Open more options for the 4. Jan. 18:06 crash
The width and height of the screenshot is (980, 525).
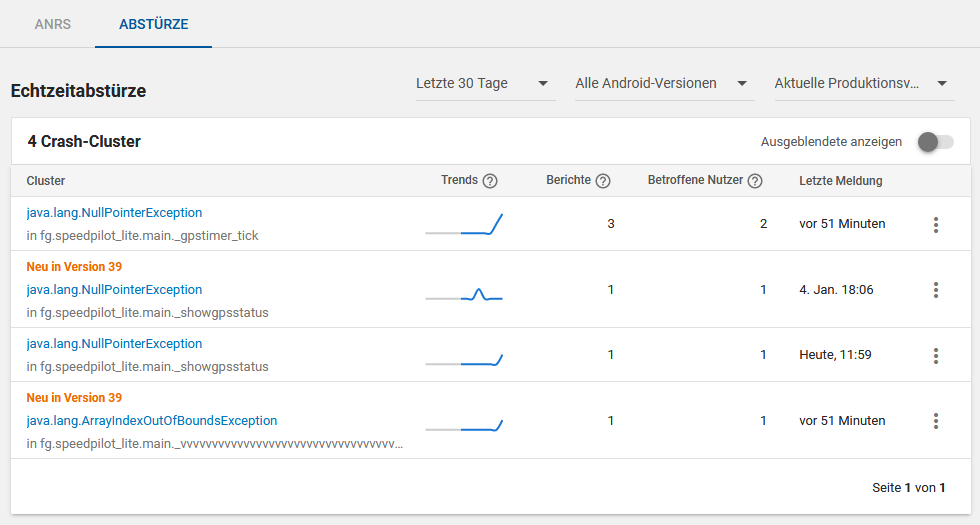tap(936, 290)
